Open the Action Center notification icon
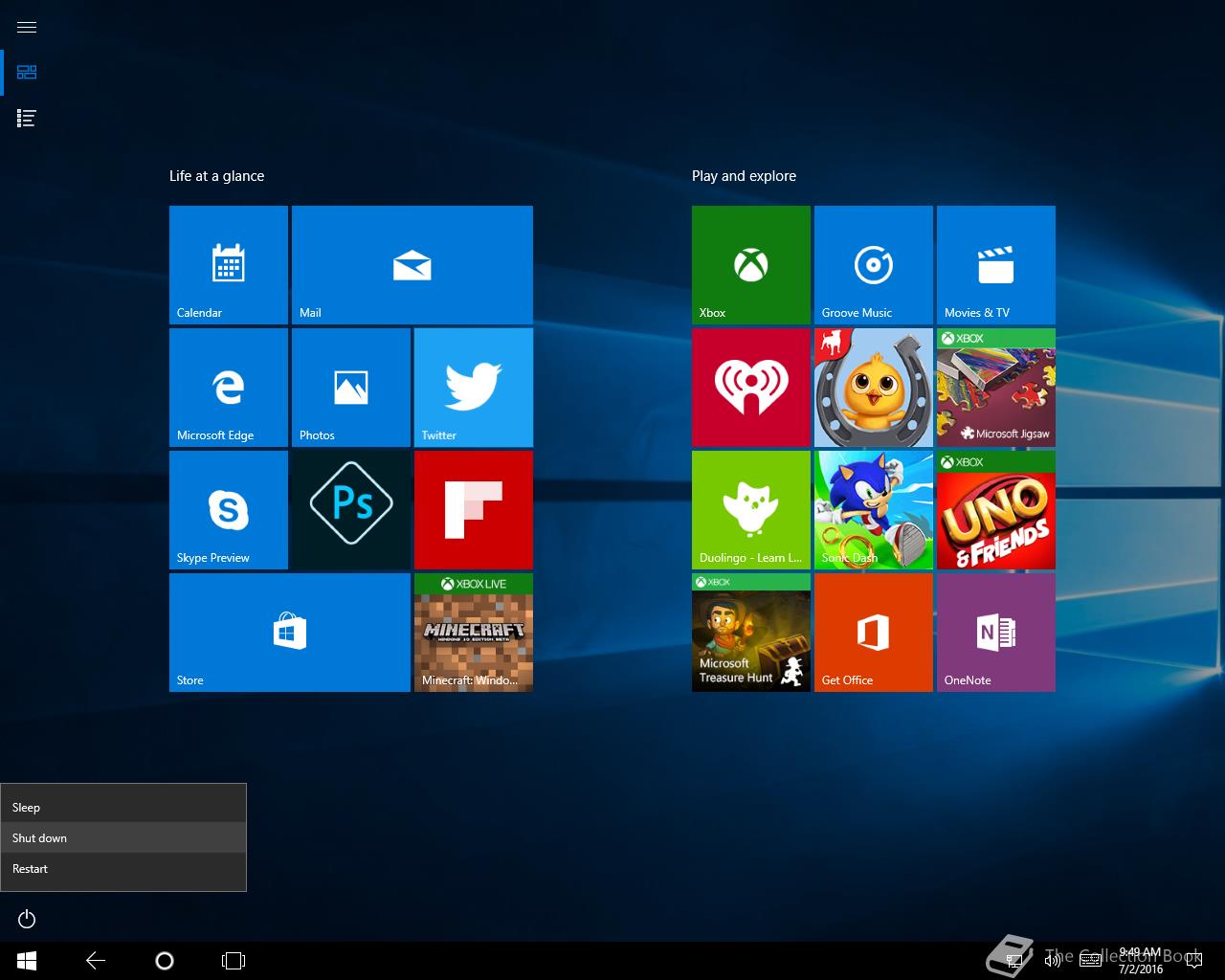This screenshot has height=980, width=1225. (1194, 961)
